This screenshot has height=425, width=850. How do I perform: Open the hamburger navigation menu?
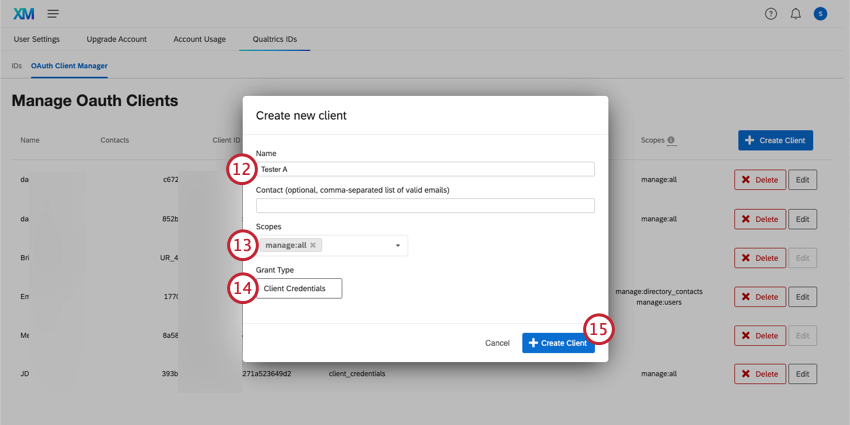(53, 14)
